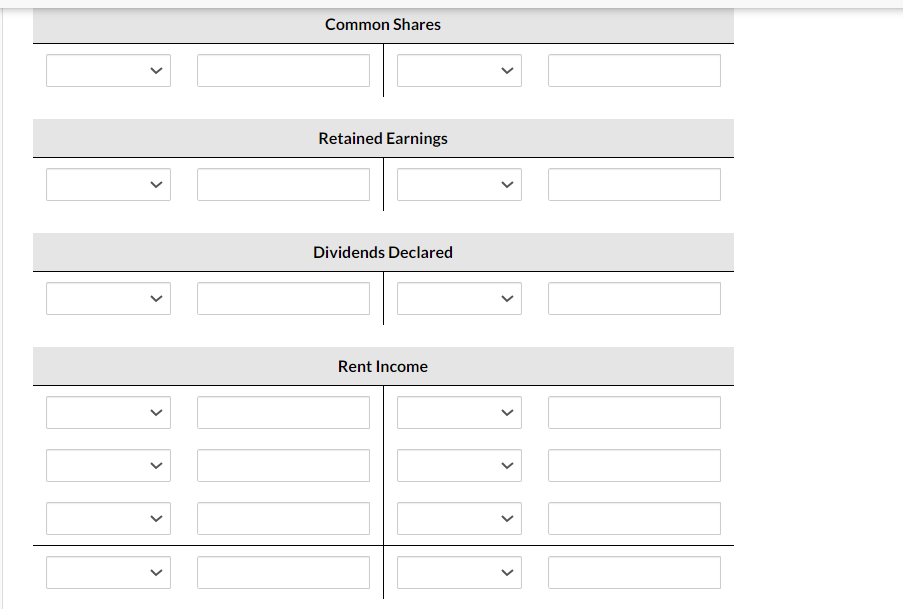This screenshot has height=609, width=903.
Task: Click the debit amount field under Common Shares
Action: coord(283,70)
